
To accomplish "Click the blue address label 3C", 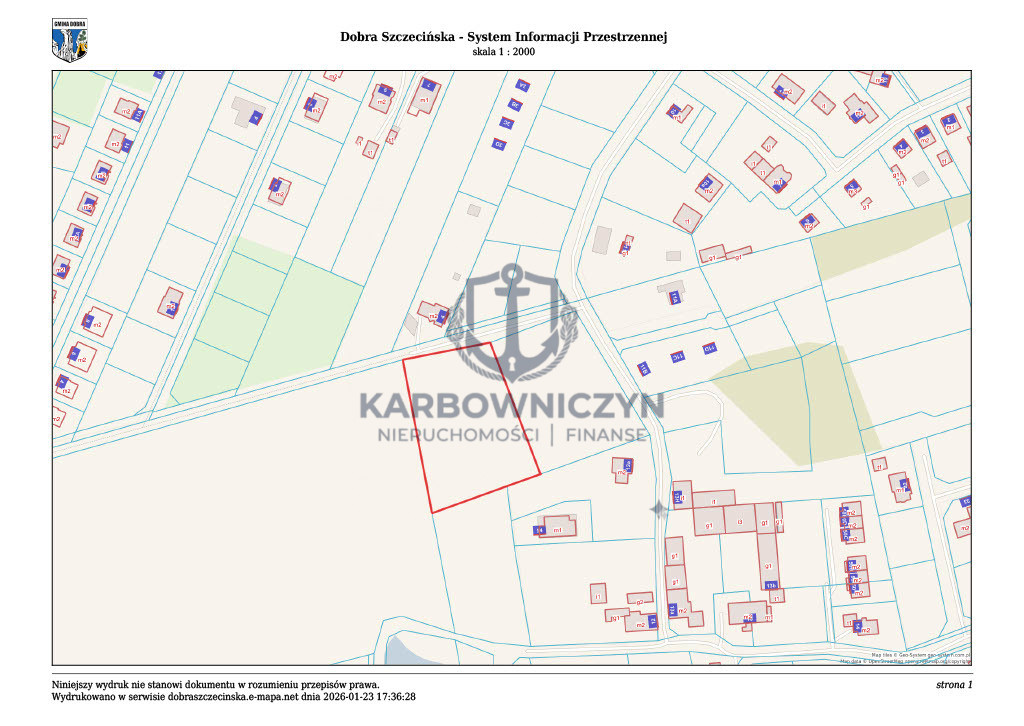I will 507,123.
